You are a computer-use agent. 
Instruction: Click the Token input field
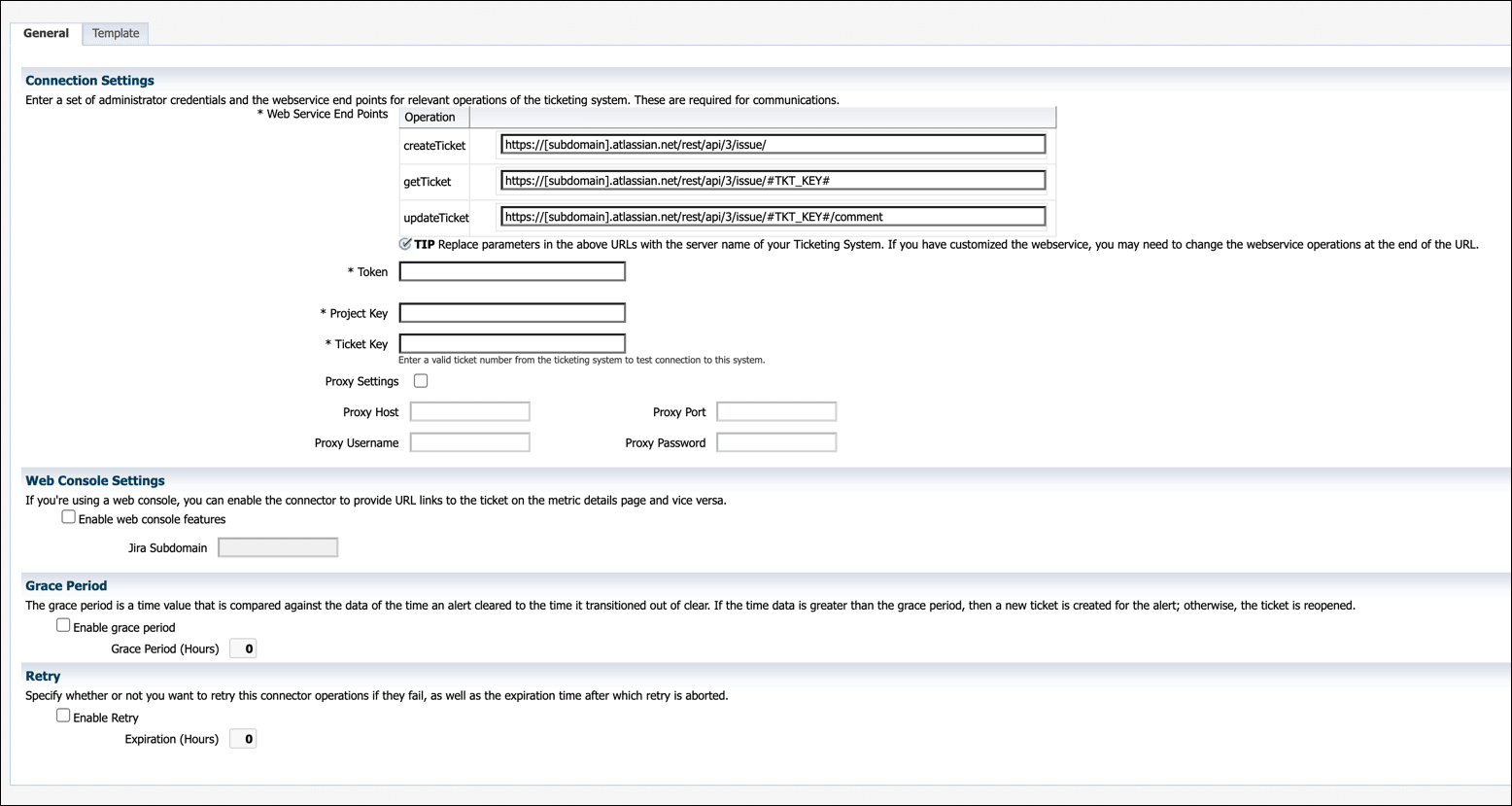pyautogui.click(x=512, y=271)
